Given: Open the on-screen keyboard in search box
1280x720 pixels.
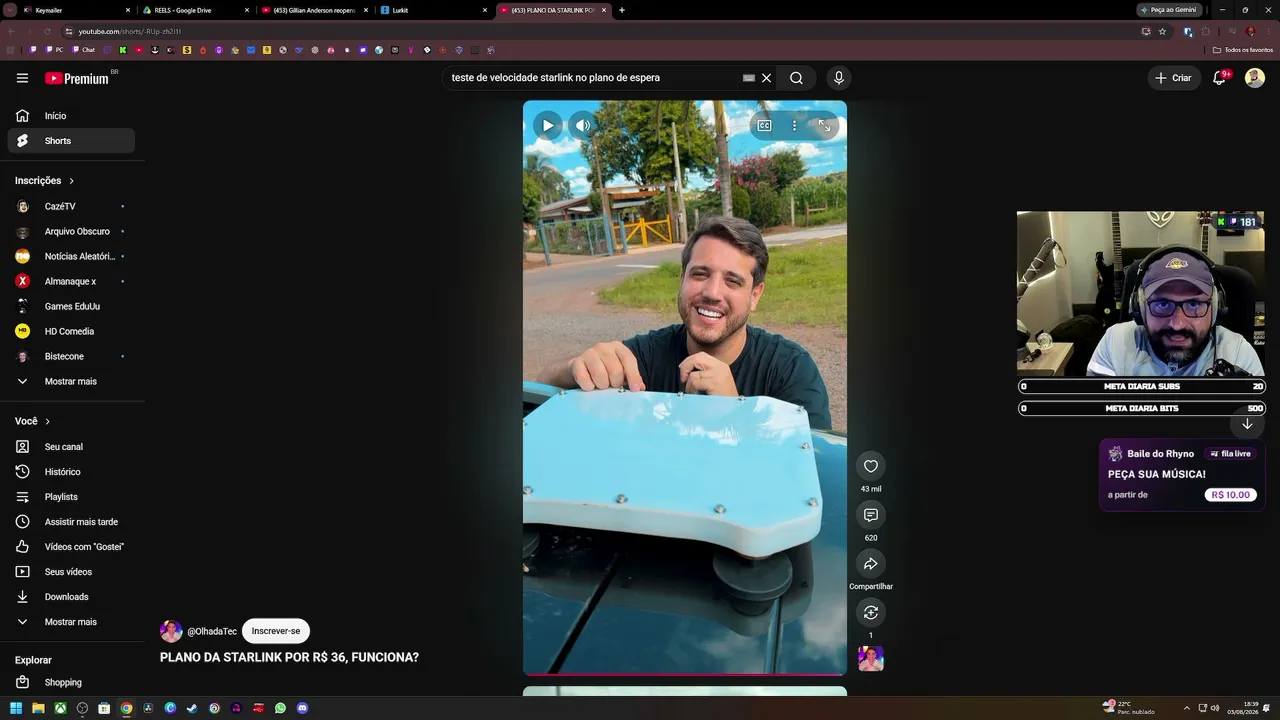Looking at the screenshot, I should click(748, 78).
